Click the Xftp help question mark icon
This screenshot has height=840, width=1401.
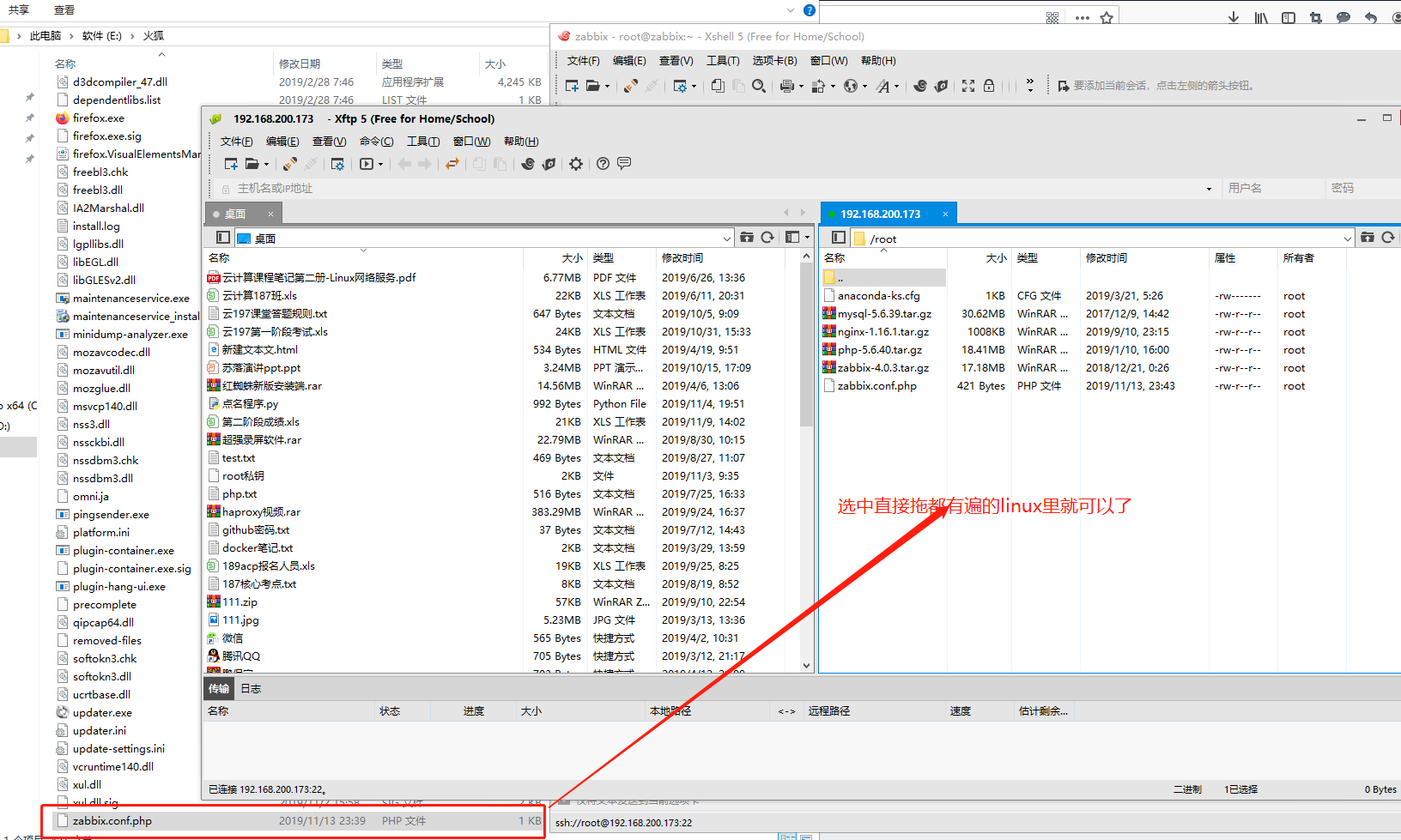[x=603, y=164]
